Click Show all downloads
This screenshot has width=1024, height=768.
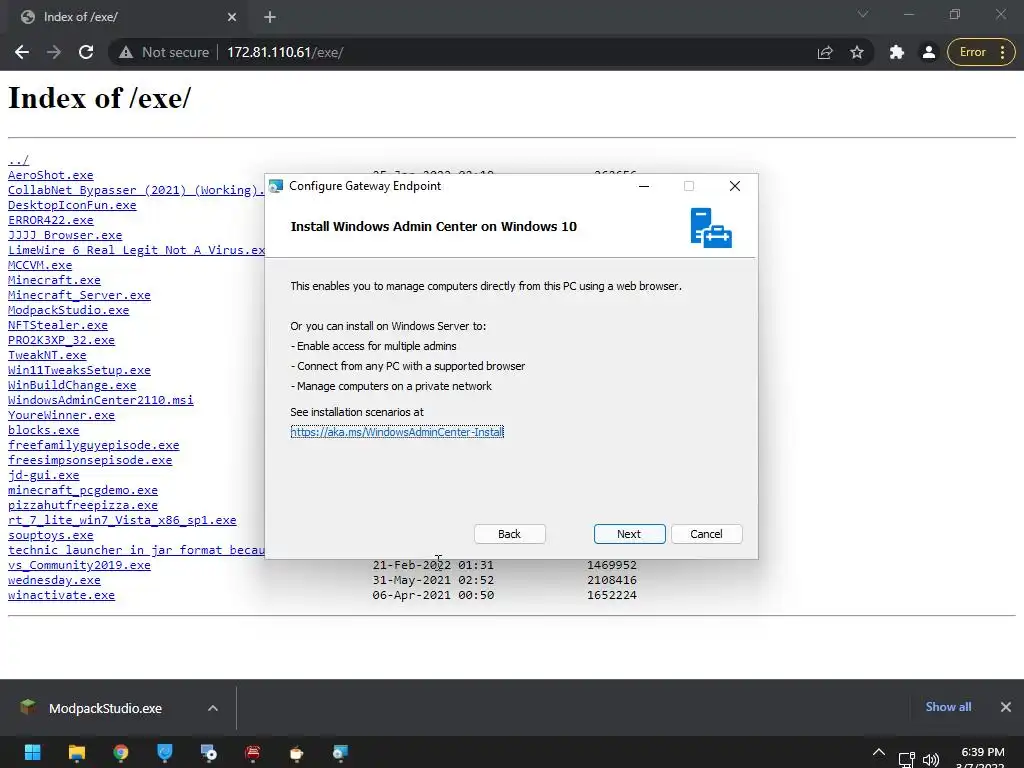tap(948, 707)
